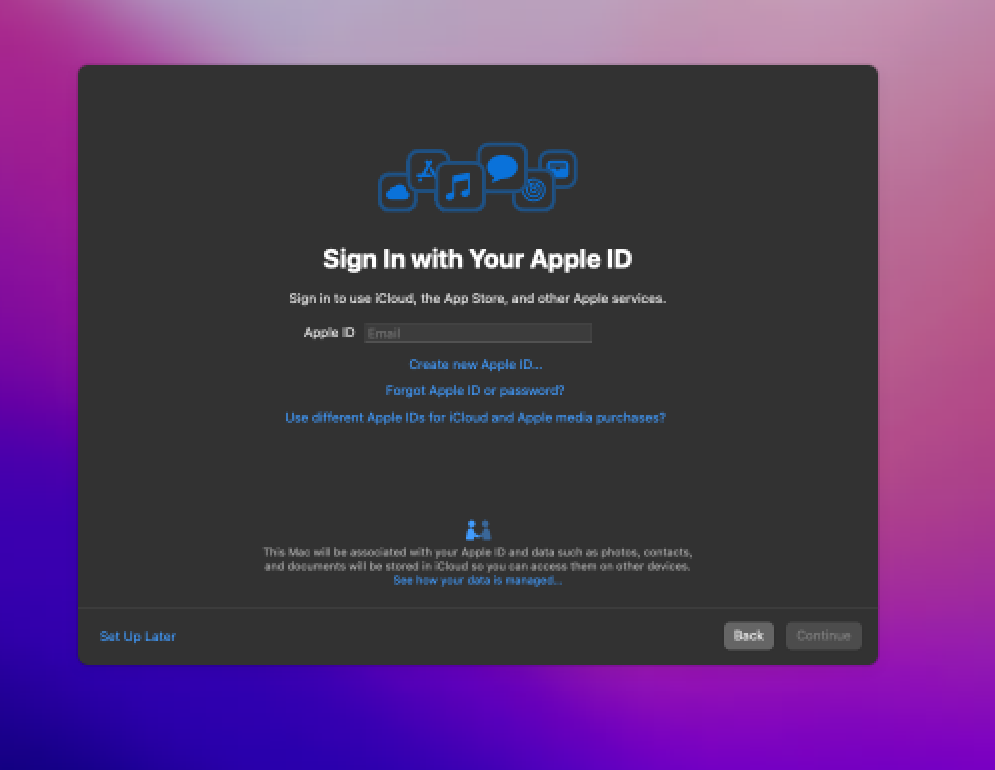This screenshot has width=995, height=770.
Task: Click Forgot Apple ID or password link
Action: pos(475,390)
